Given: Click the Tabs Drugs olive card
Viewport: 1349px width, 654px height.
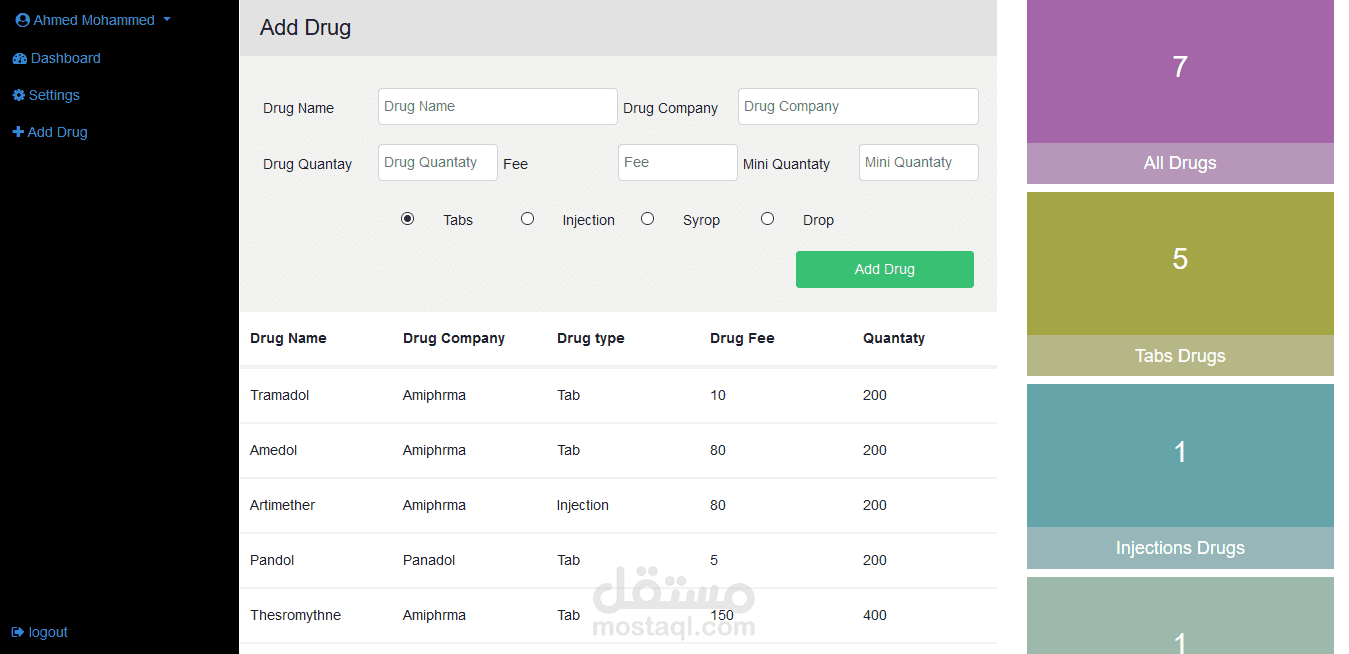Looking at the screenshot, I should [1180, 284].
